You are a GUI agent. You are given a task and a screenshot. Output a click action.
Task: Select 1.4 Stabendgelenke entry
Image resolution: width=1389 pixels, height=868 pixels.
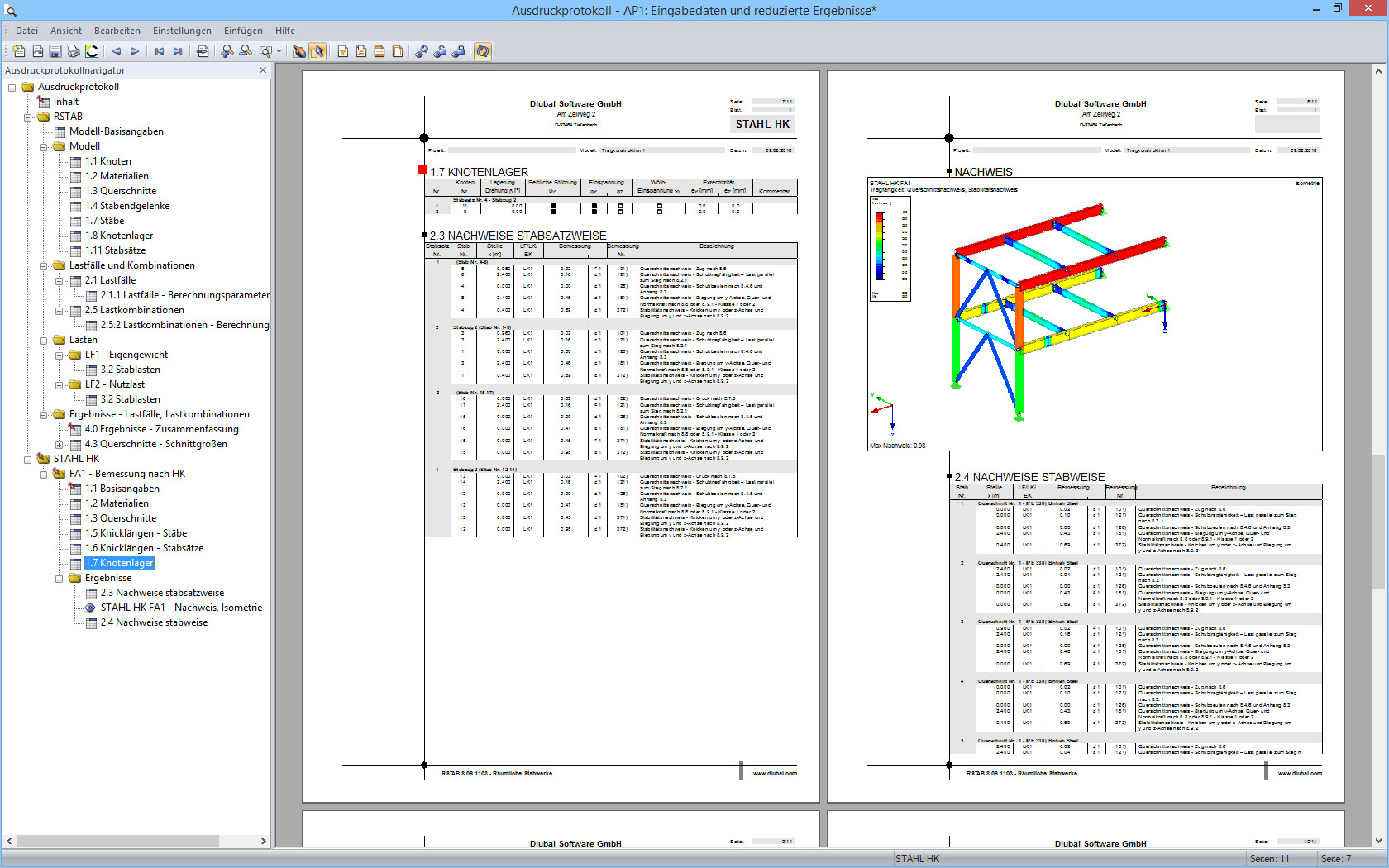127,206
